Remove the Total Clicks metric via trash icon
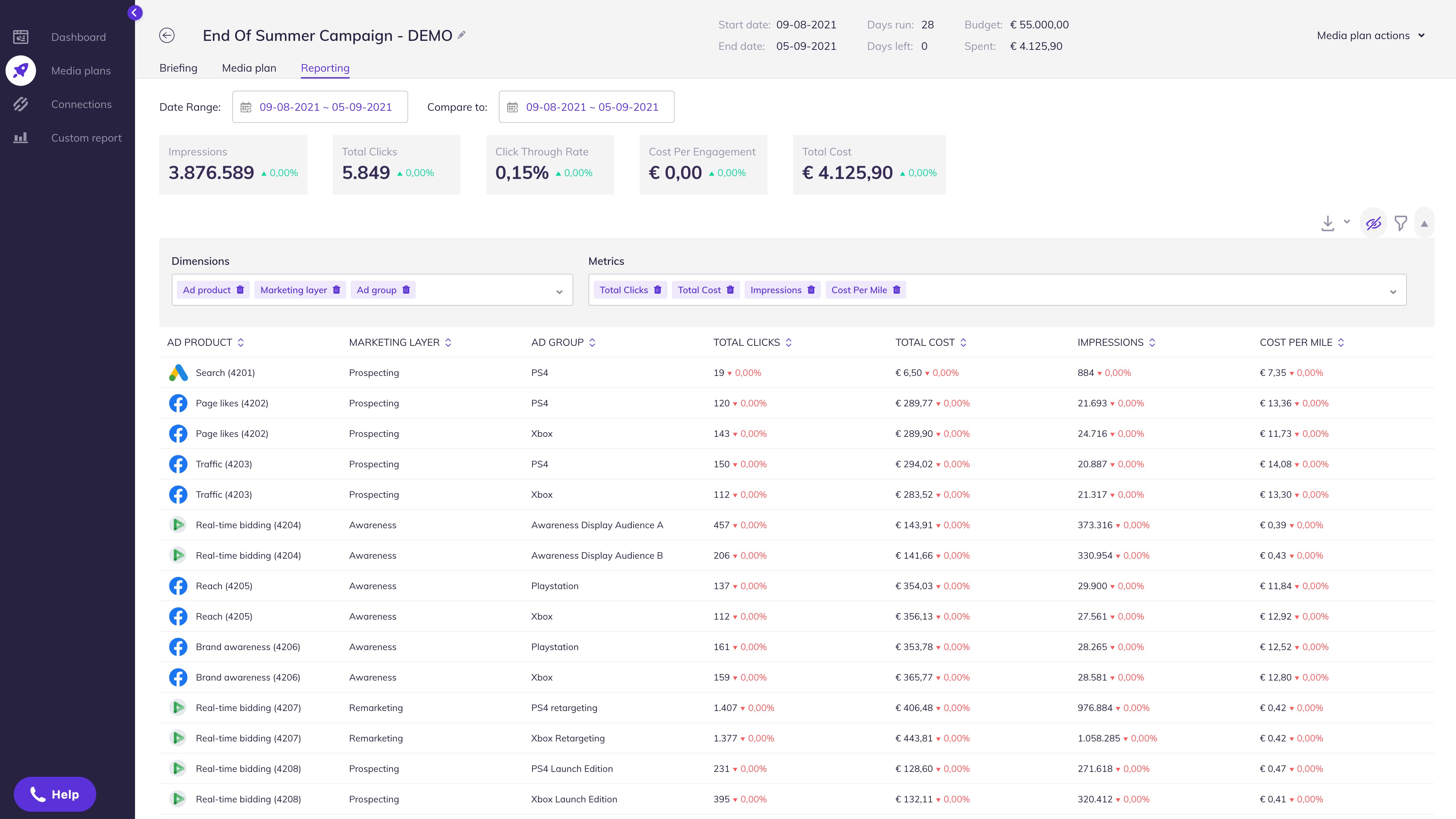Viewport: 1456px width, 819px height. coord(657,290)
